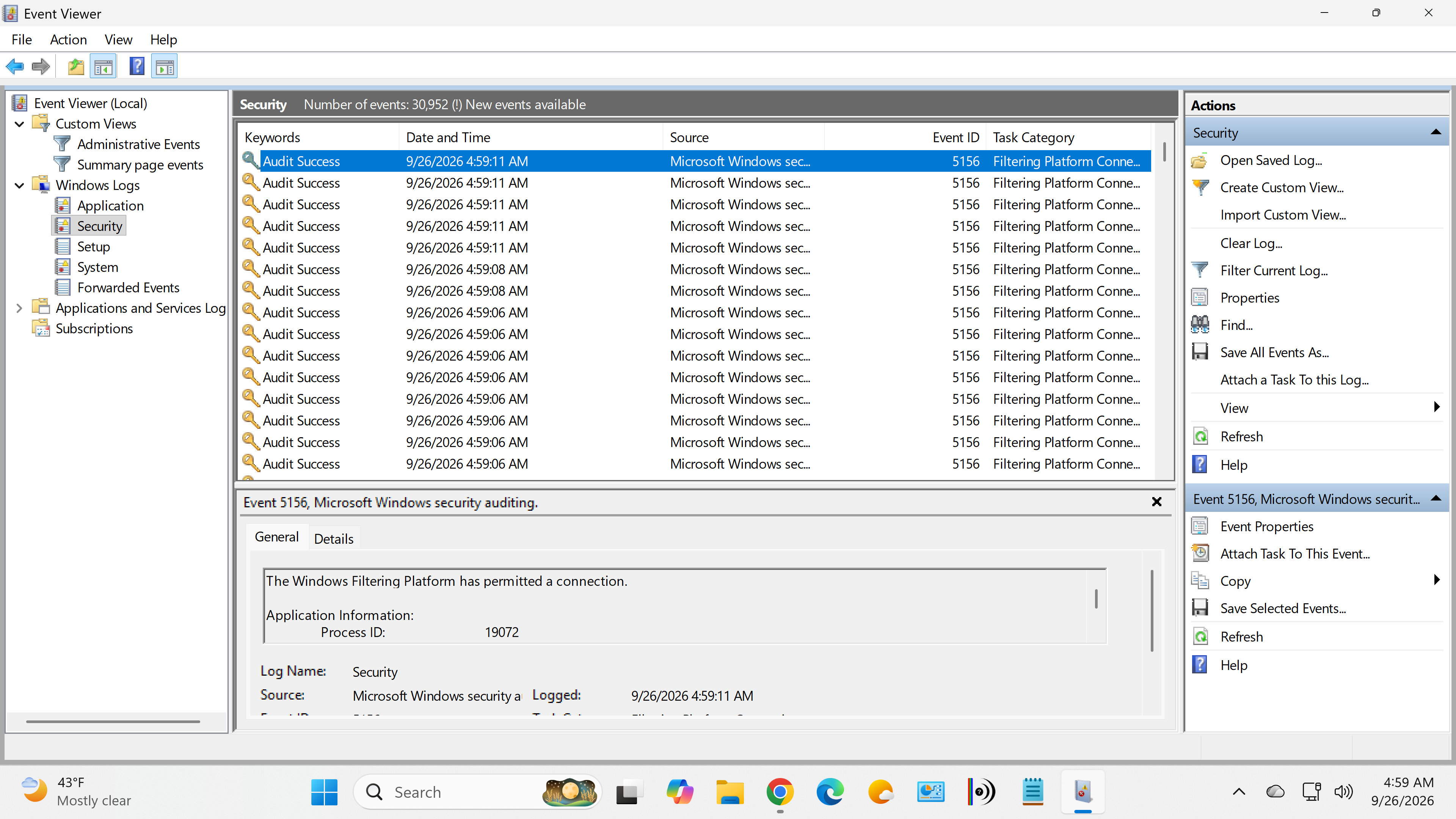Screen dimensions: 1456x819
Task: Expand Applications and Services Logs node
Action: click(x=19, y=308)
